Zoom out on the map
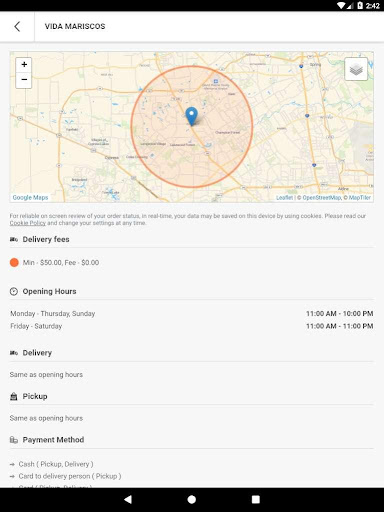Screen dimensions: 384x512 tap(24, 80)
